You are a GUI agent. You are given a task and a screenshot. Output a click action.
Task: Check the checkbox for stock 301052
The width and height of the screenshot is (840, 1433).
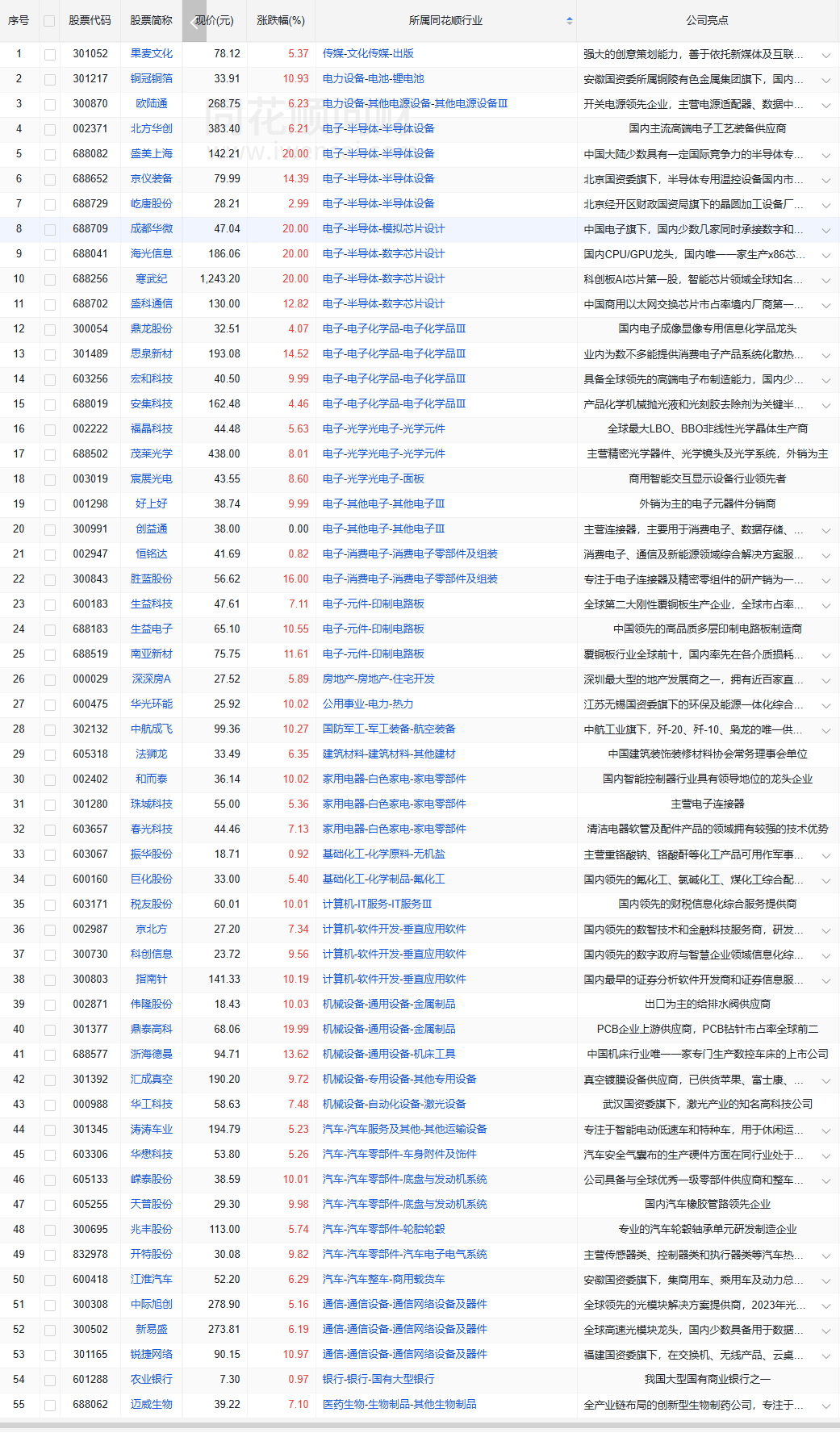click(x=50, y=54)
